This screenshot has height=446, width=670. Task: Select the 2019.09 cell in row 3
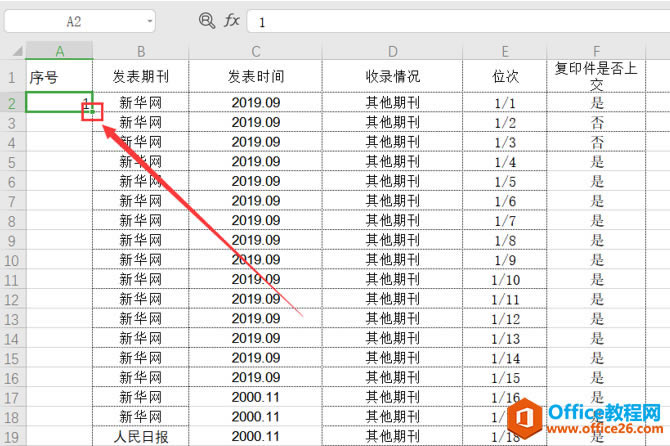click(256, 122)
